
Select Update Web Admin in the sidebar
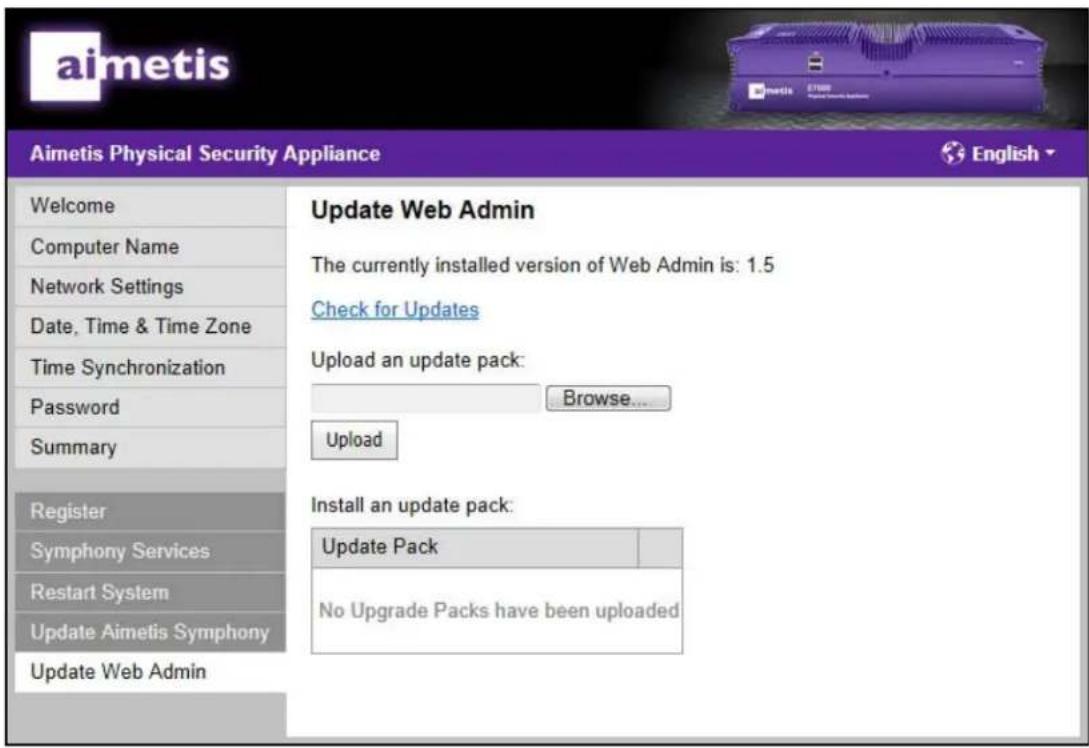[150, 672]
